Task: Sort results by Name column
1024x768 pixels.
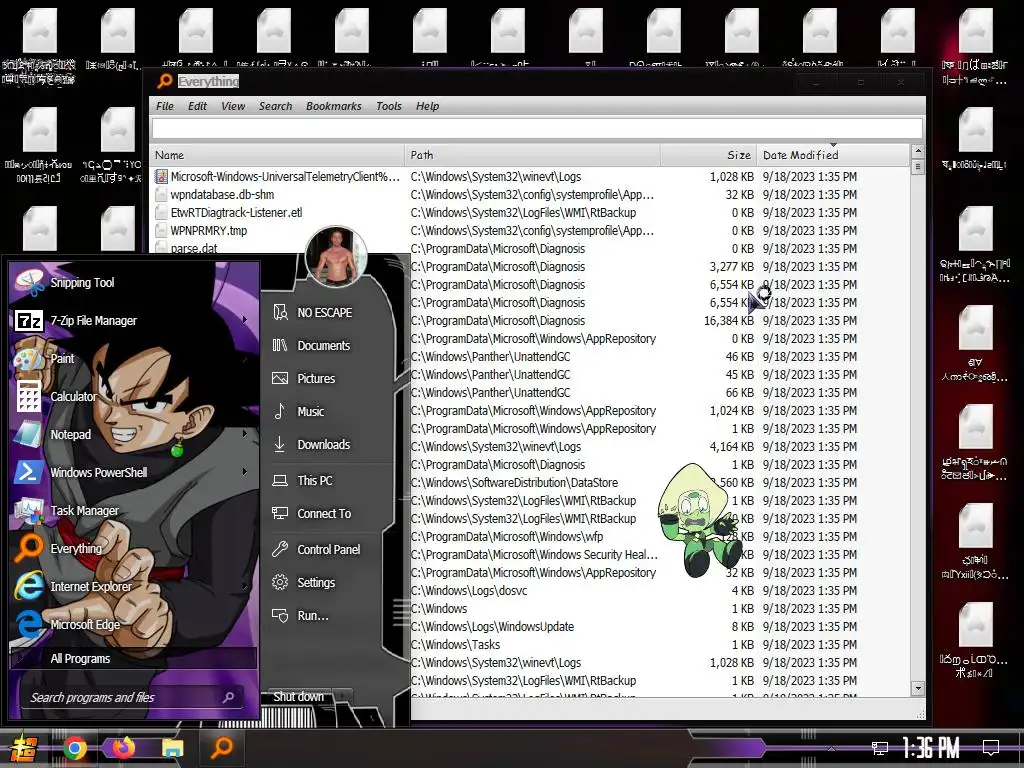Action: pos(278,155)
